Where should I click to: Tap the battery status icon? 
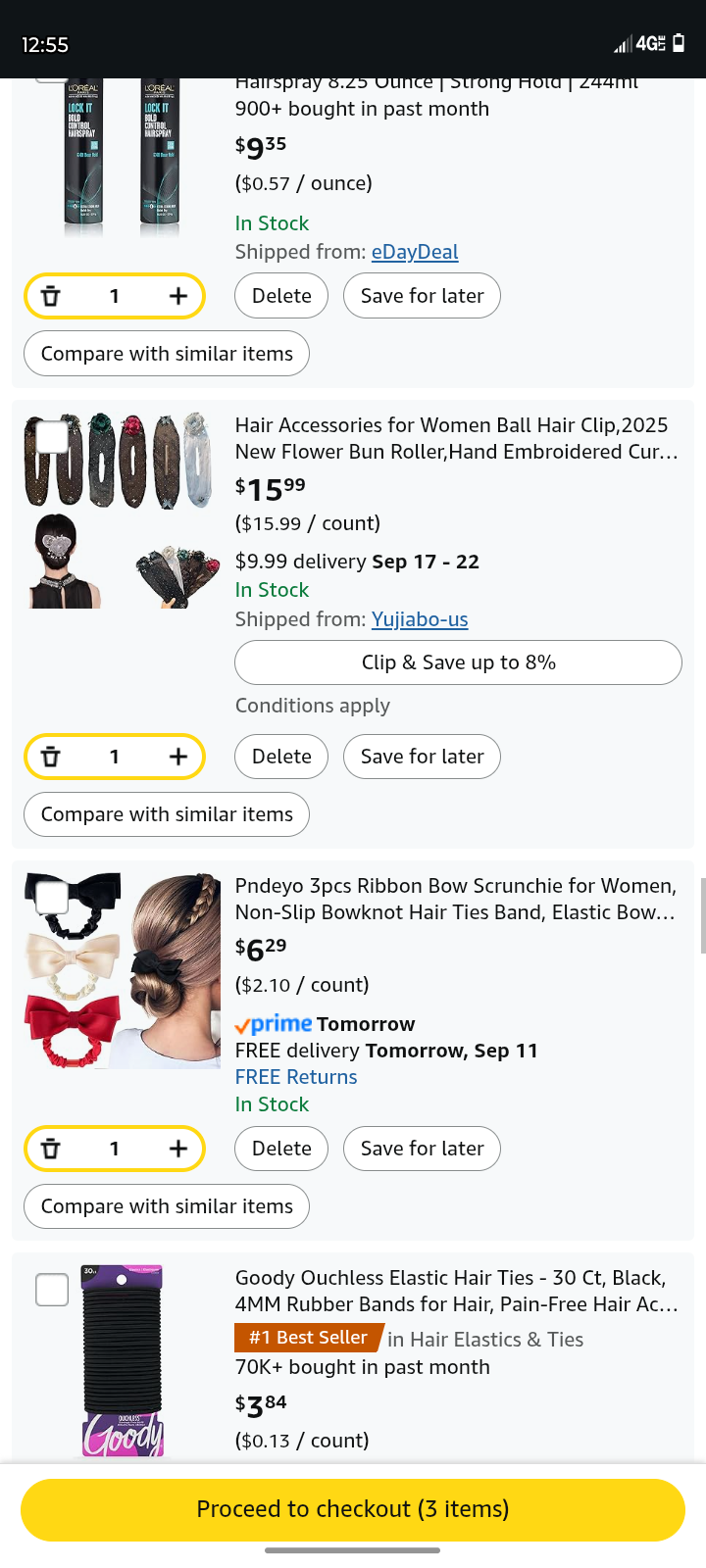(679, 43)
